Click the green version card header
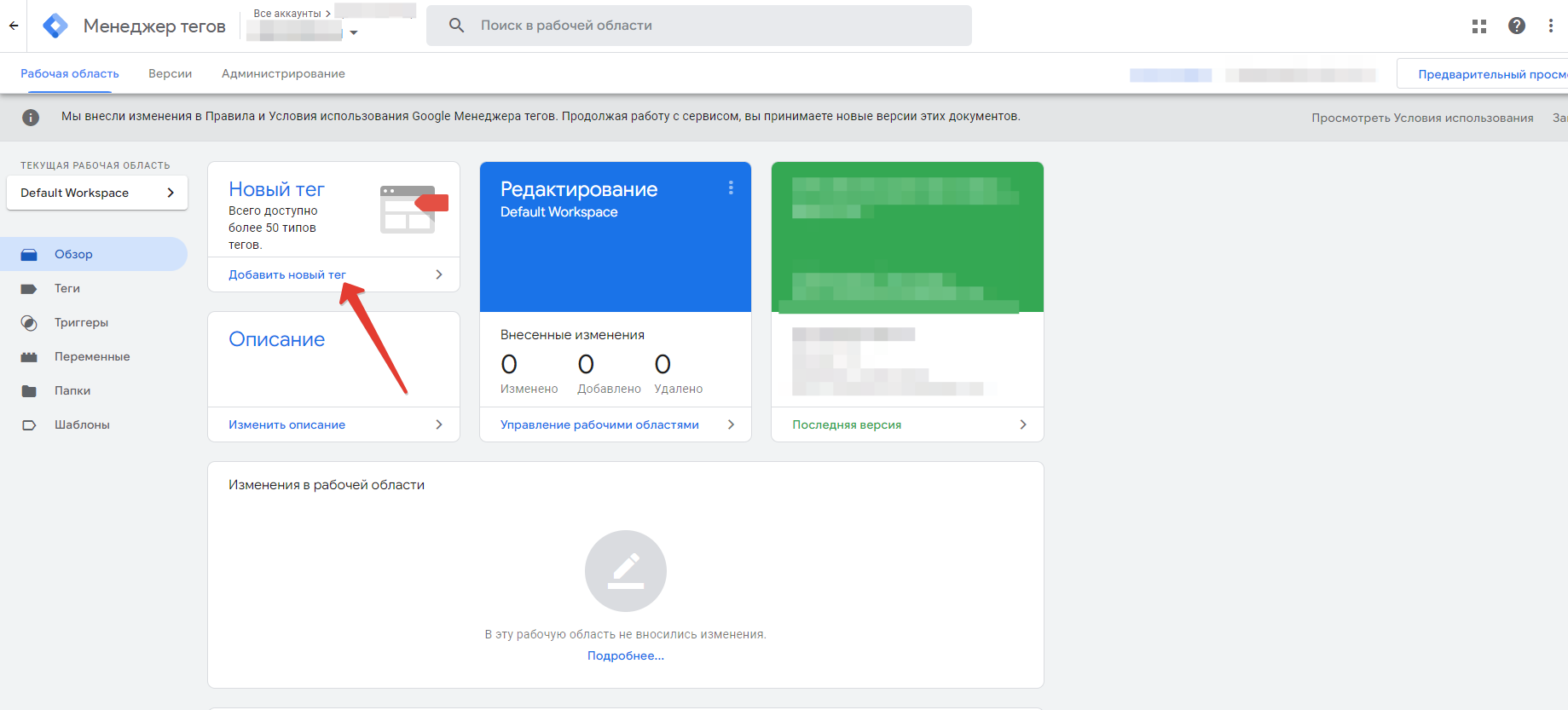Image resolution: width=1568 pixels, height=710 pixels. [907, 237]
